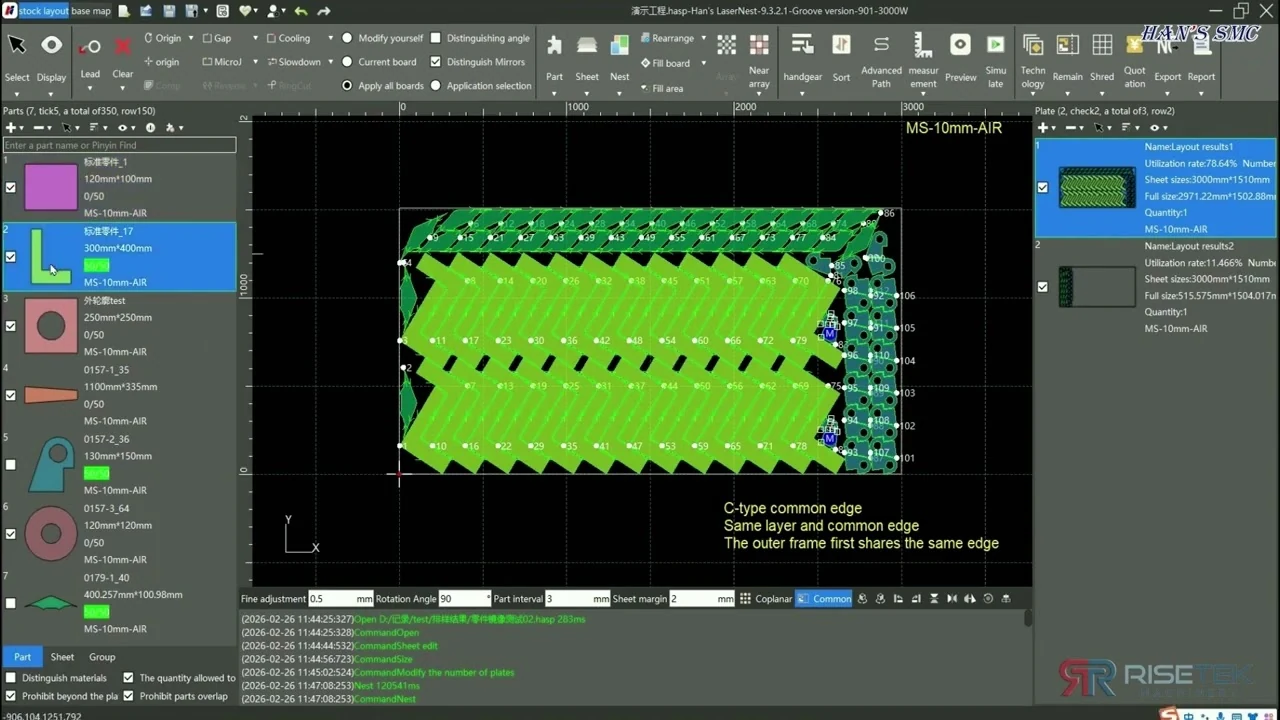Viewport: 1280px width, 720px height.
Task: Enable the Distinguishing angle checkbox
Action: (x=435, y=38)
